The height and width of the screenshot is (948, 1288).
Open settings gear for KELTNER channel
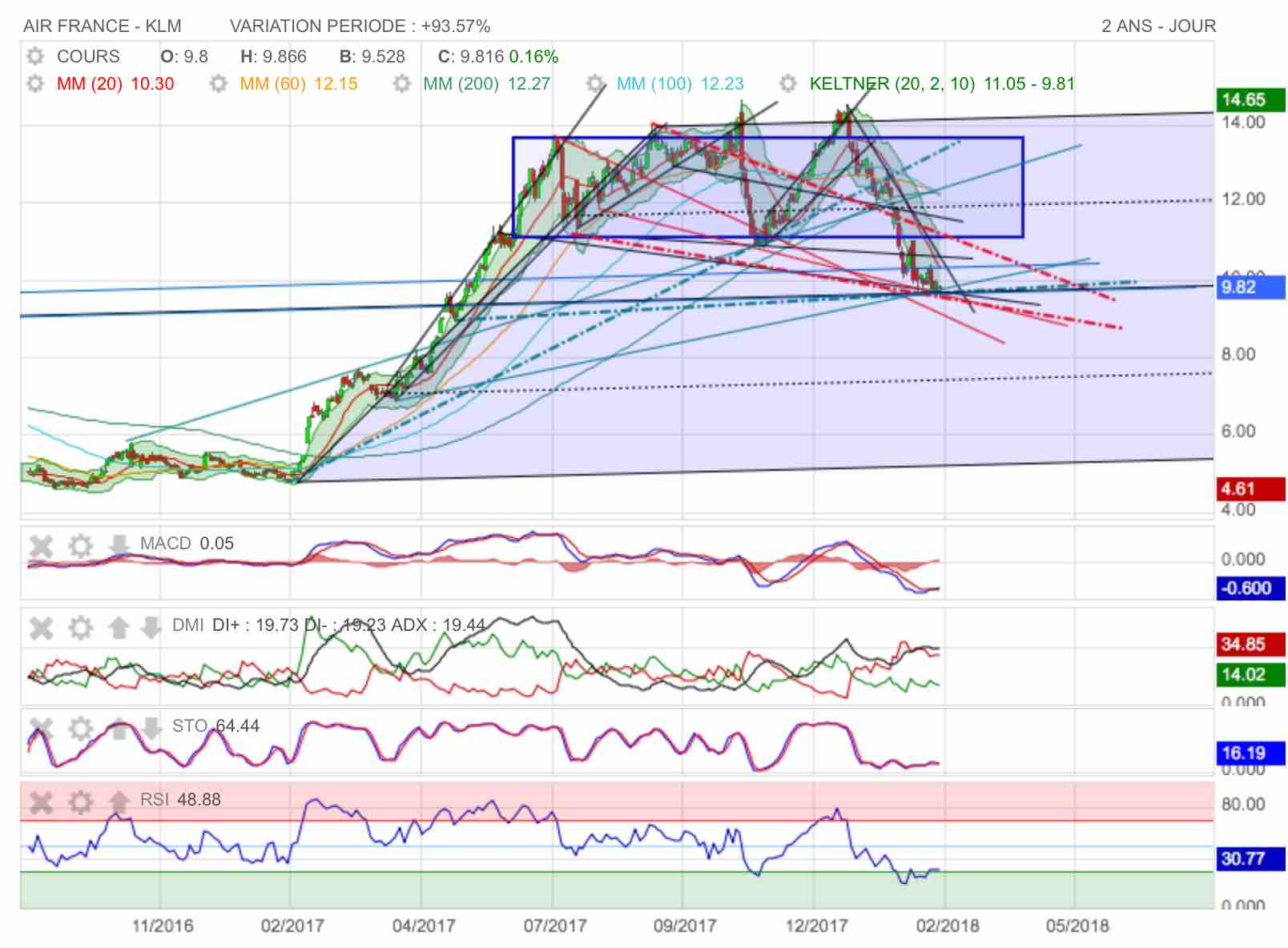[x=788, y=84]
